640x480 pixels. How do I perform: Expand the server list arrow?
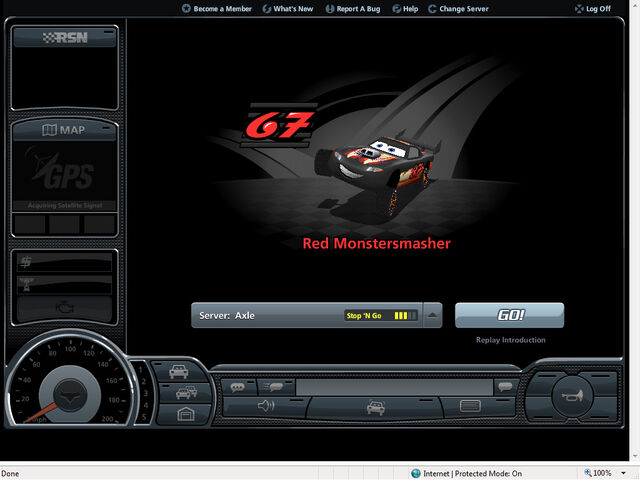point(433,315)
